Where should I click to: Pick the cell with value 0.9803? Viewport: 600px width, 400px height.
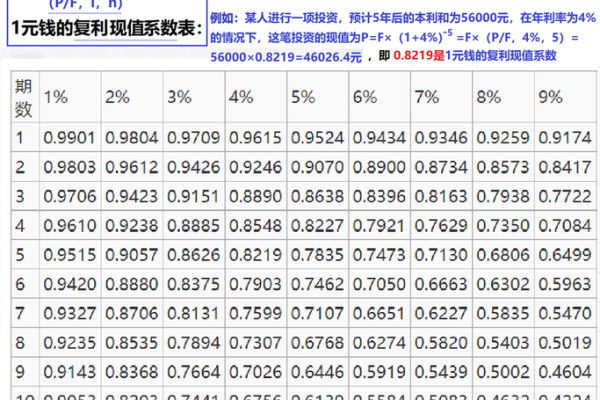(x=69, y=167)
